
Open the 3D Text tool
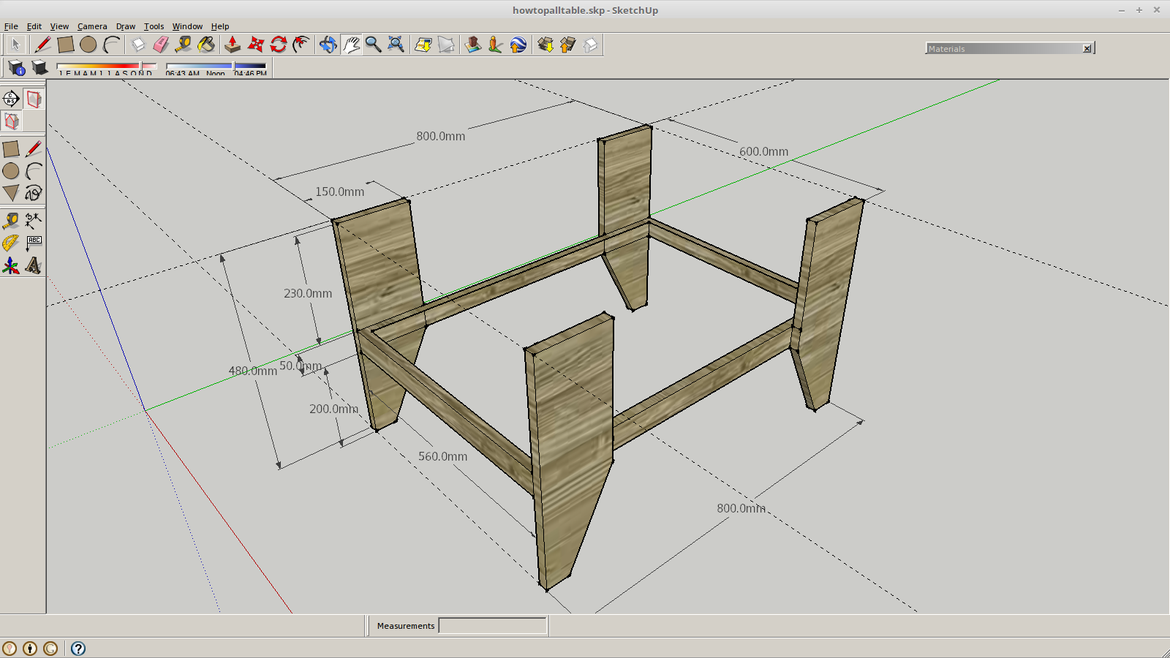(x=33, y=266)
